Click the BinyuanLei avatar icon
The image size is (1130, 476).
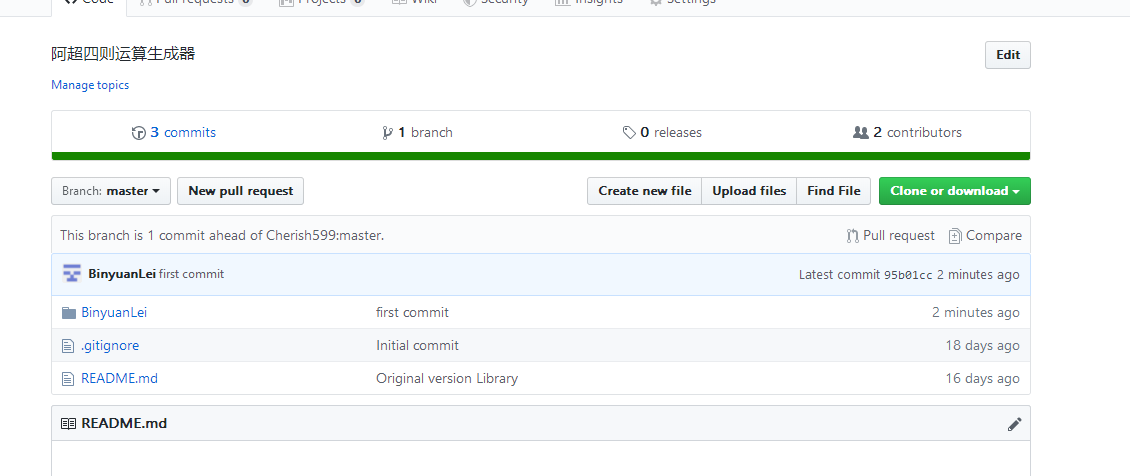coord(72,274)
